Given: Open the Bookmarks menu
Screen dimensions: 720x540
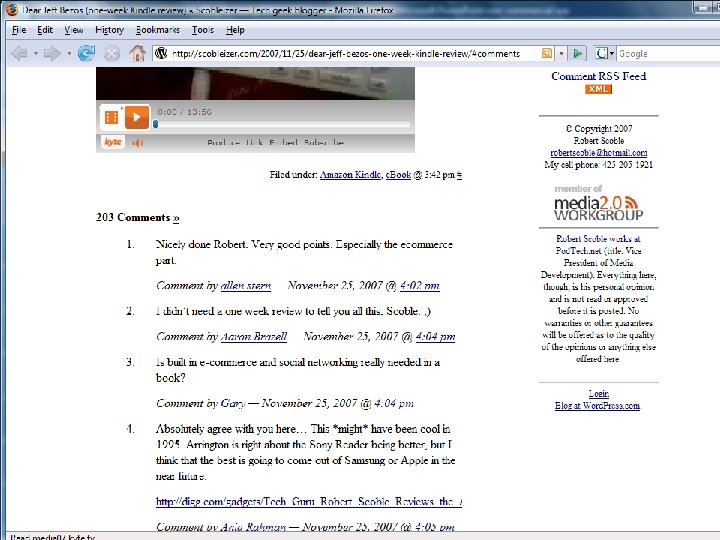Looking at the screenshot, I should coord(158,30).
